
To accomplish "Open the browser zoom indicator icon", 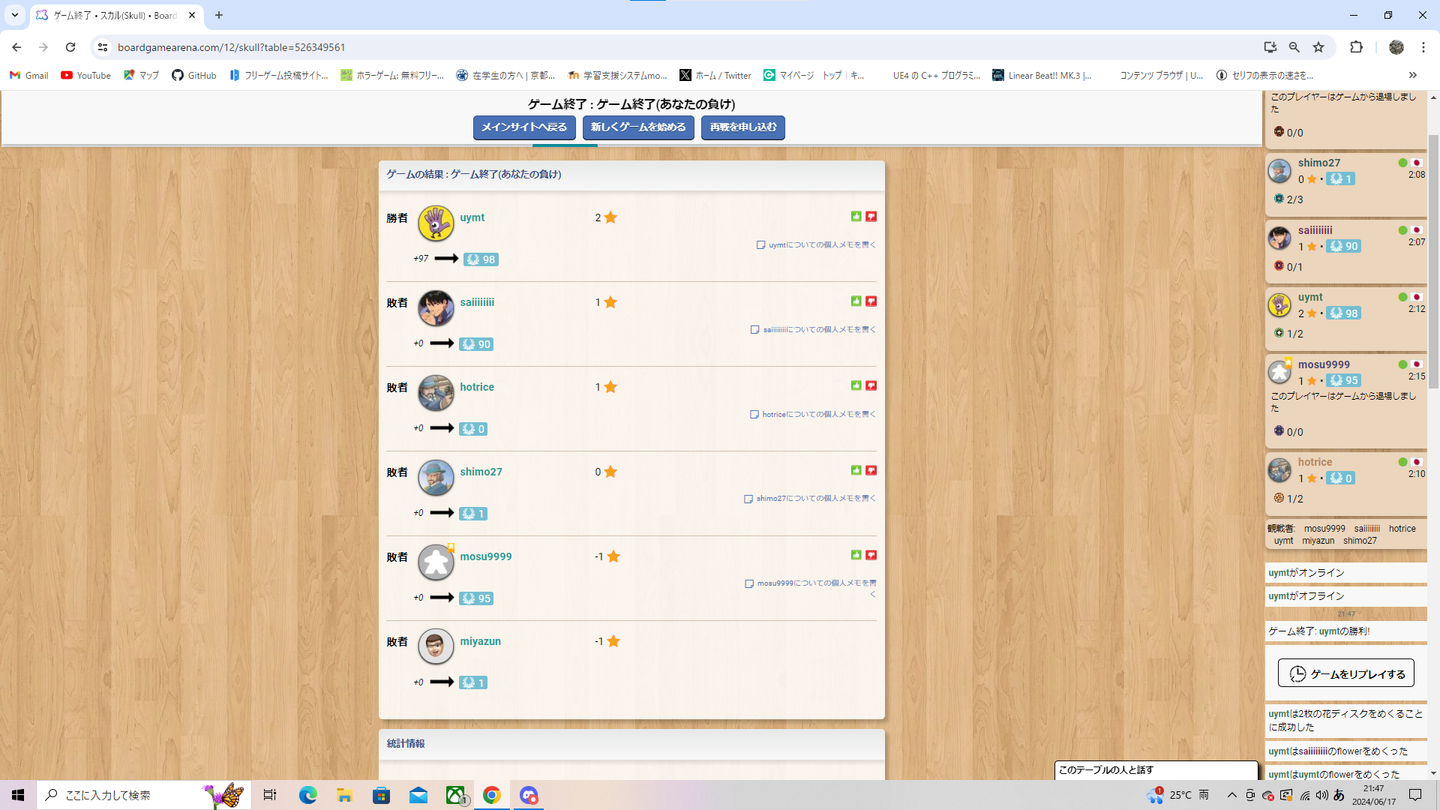I will click(x=1294, y=47).
